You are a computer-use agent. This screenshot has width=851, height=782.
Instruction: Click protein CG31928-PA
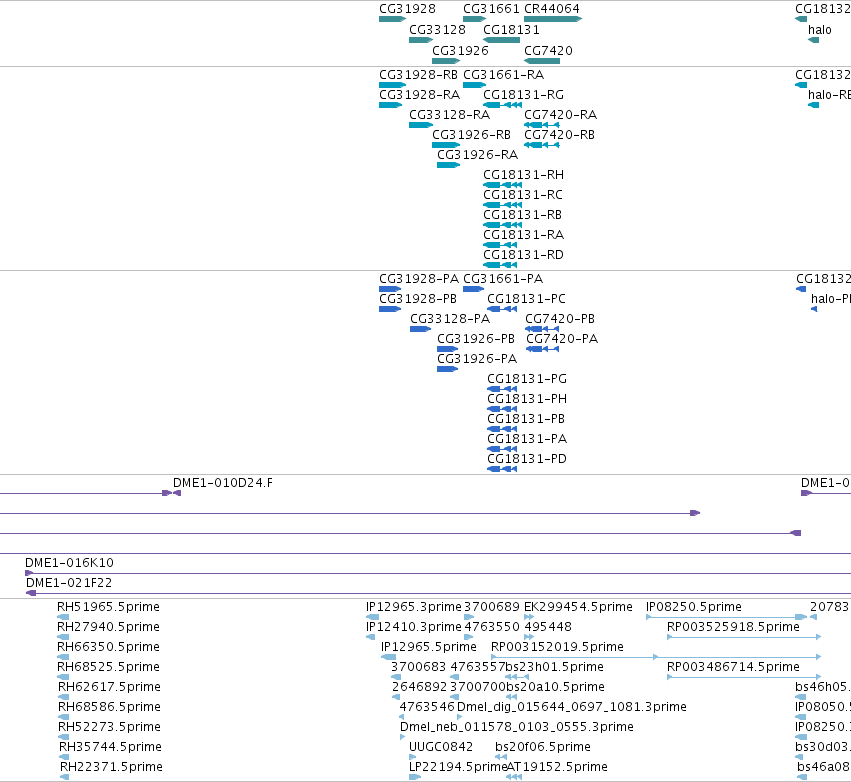tap(390, 289)
